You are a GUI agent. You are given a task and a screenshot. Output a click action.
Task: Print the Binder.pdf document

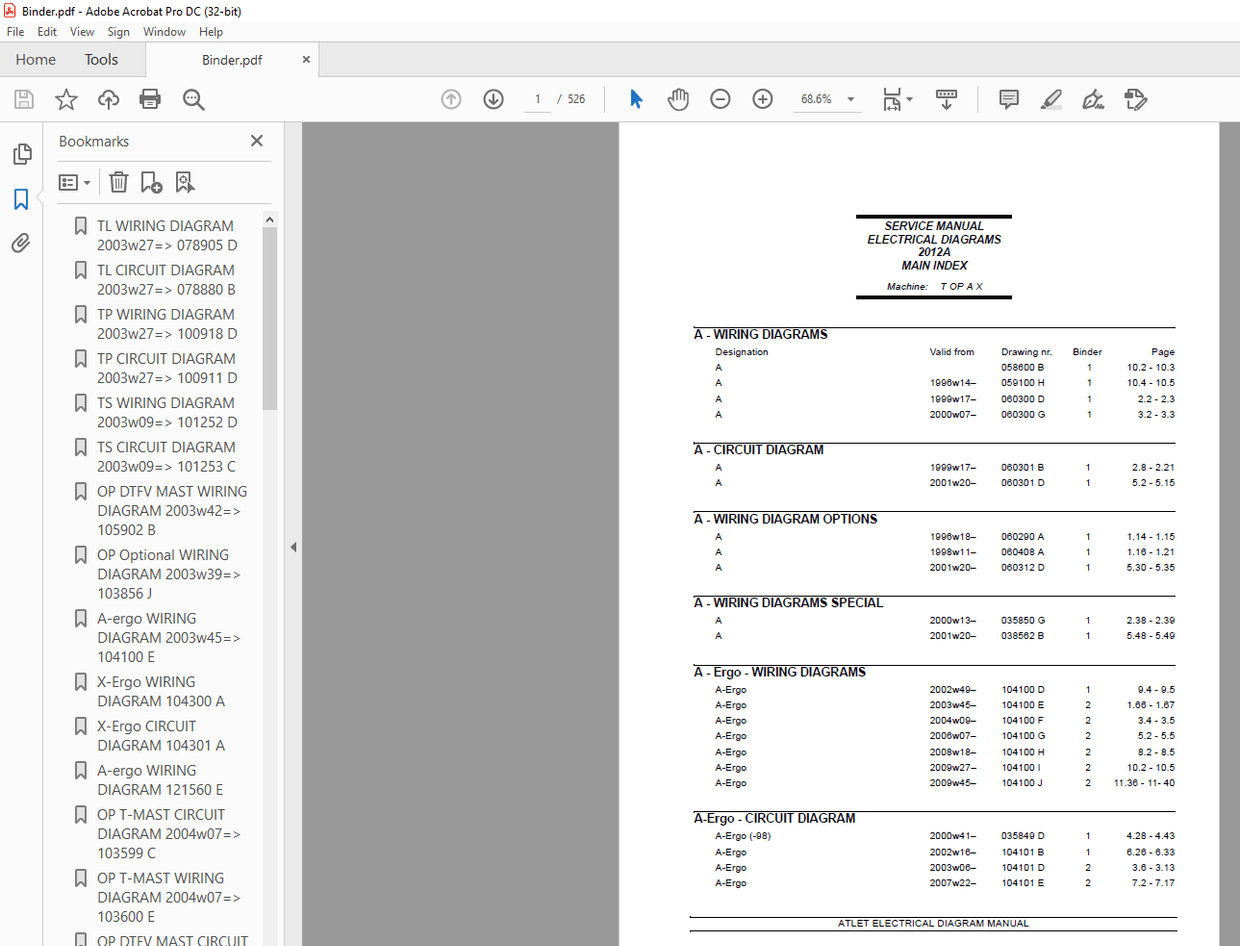pyautogui.click(x=148, y=99)
